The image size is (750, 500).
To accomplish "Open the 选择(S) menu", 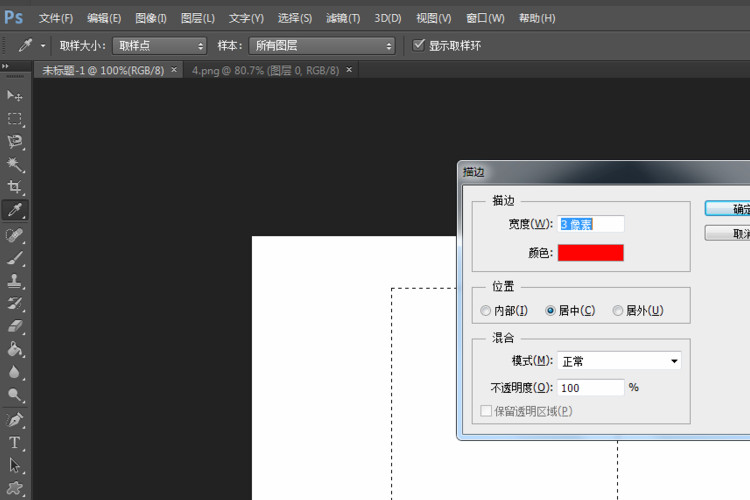I will point(295,18).
